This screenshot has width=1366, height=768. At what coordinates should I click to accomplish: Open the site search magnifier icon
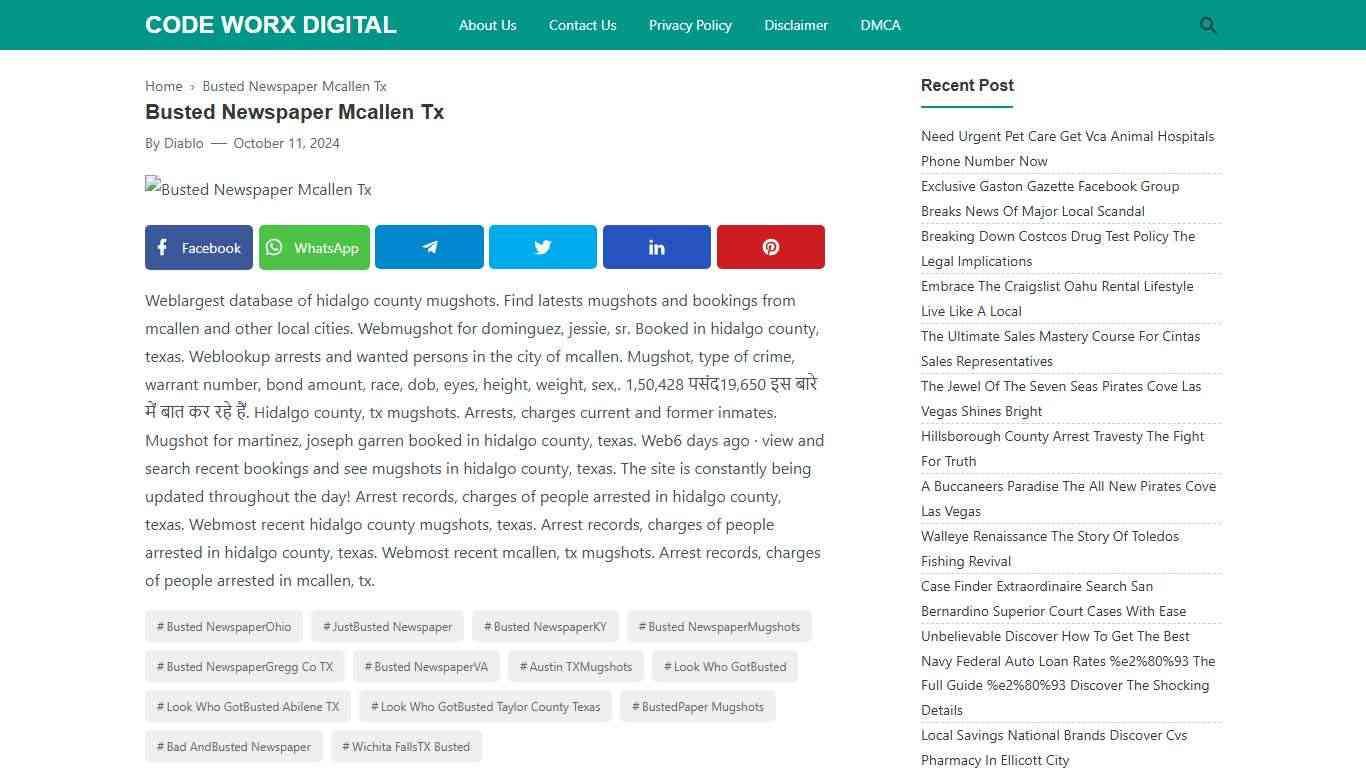[1207, 25]
